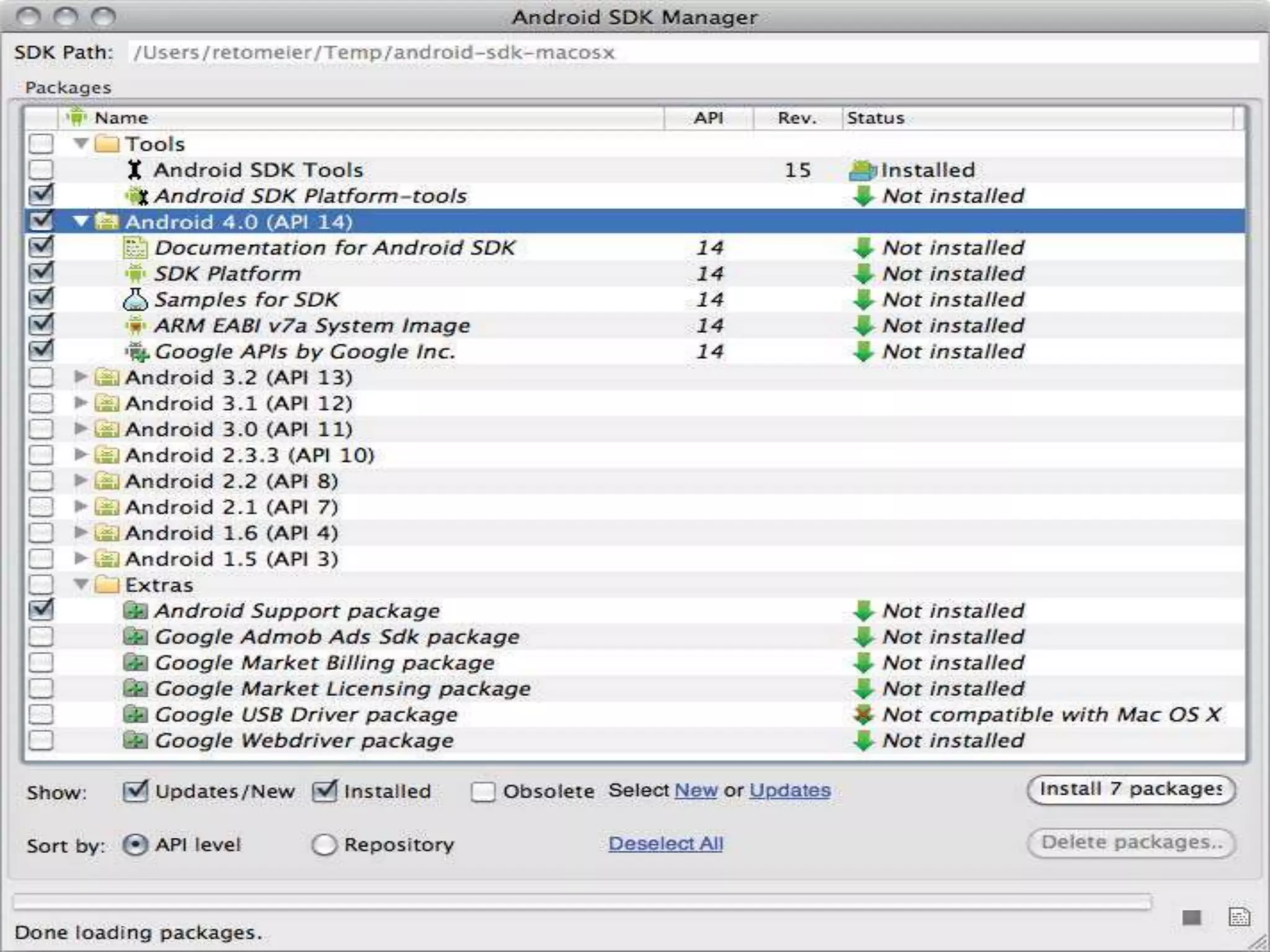Click the Google Market Billing package icon
1270x952 pixels.
(x=135, y=663)
